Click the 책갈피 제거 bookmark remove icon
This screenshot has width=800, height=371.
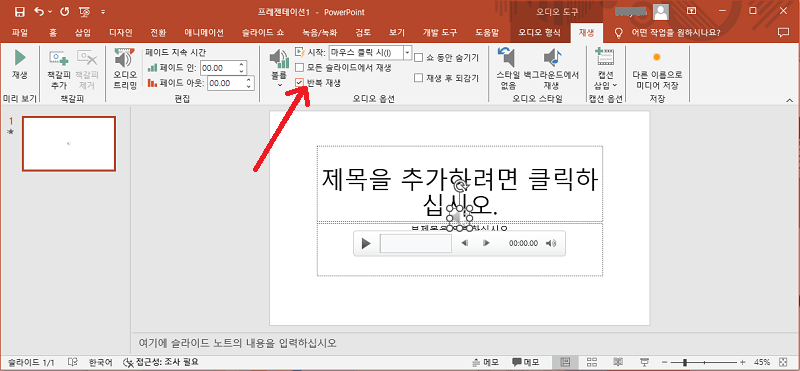click(x=88, y=69)
